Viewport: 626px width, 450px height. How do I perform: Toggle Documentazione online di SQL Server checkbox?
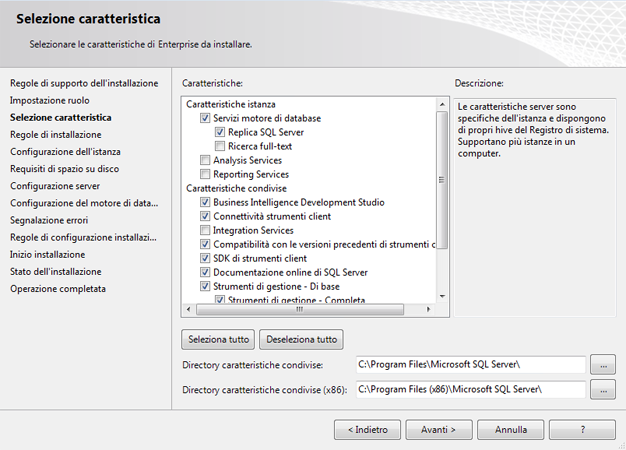tap(205, 272)
